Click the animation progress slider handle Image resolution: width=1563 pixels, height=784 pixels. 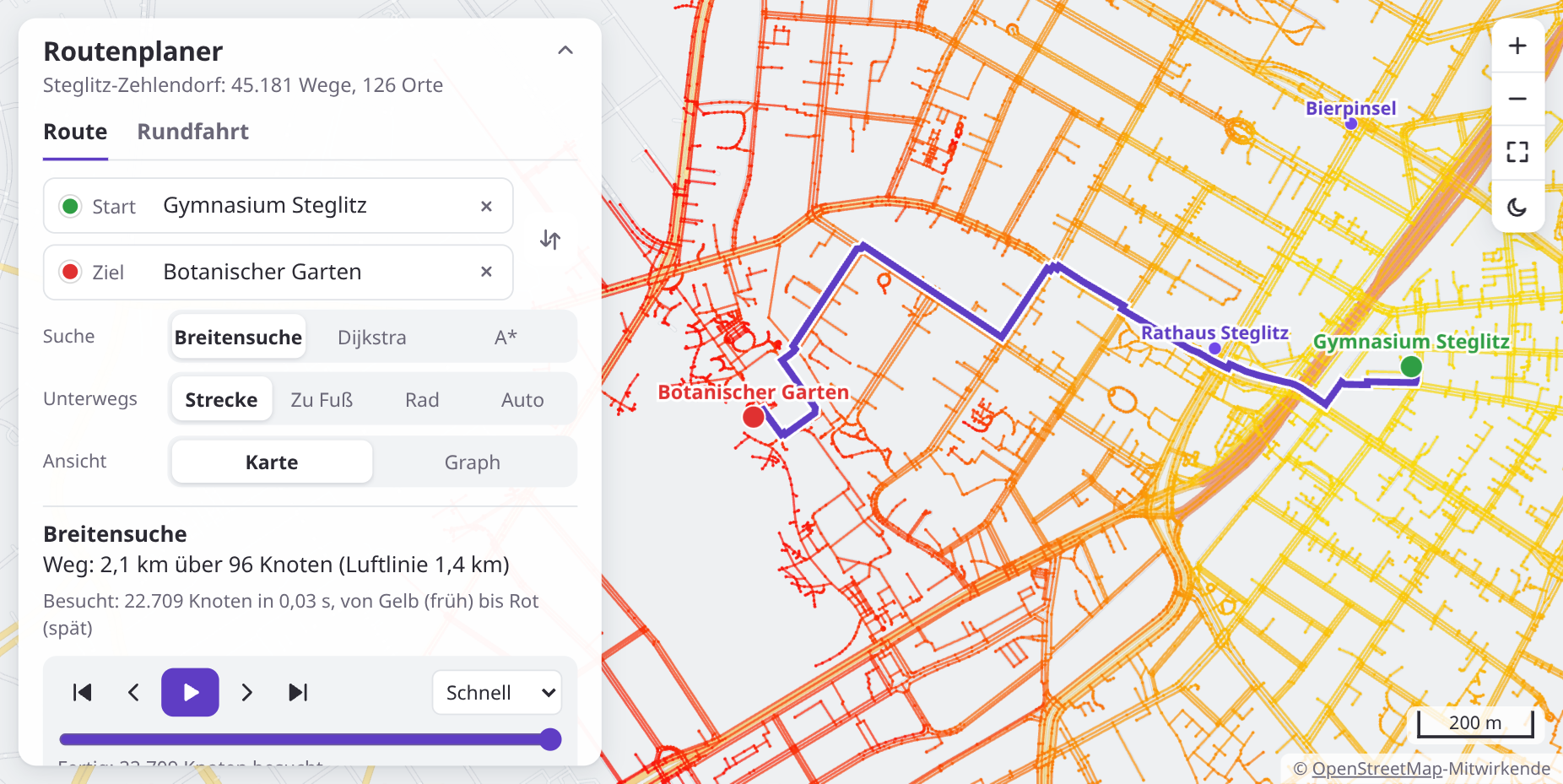click(x=550, y=739)
